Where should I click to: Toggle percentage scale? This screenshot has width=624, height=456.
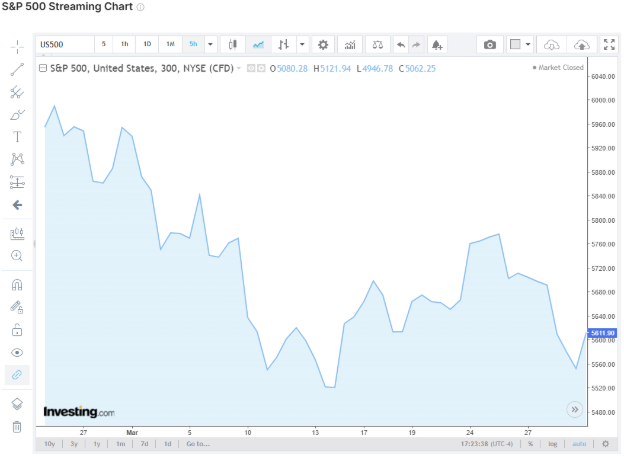click(x=530, y=444)
